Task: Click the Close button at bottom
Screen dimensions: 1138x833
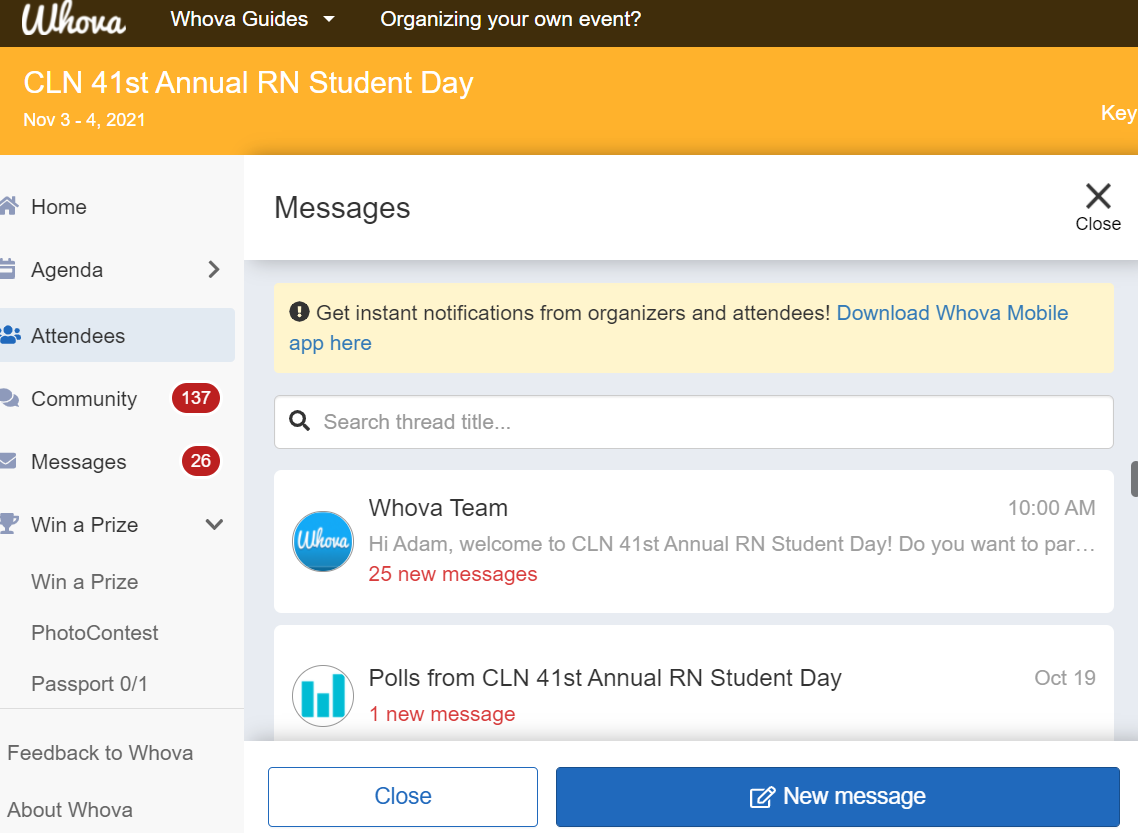Action: pos(403,797)
